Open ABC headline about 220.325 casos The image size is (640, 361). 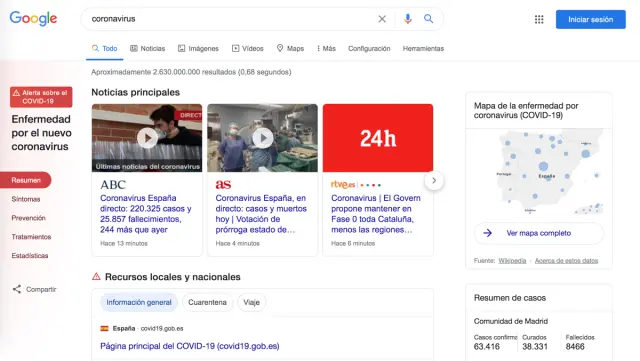[x=146, y=214]
